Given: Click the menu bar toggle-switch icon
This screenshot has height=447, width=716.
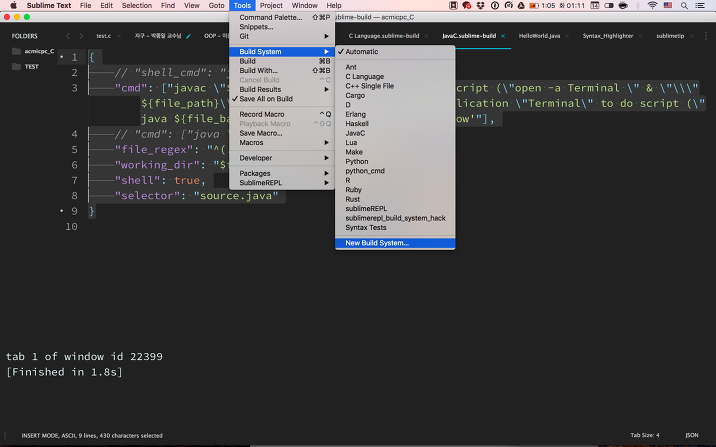Looking at the screenshot, I should coord(609,5).
